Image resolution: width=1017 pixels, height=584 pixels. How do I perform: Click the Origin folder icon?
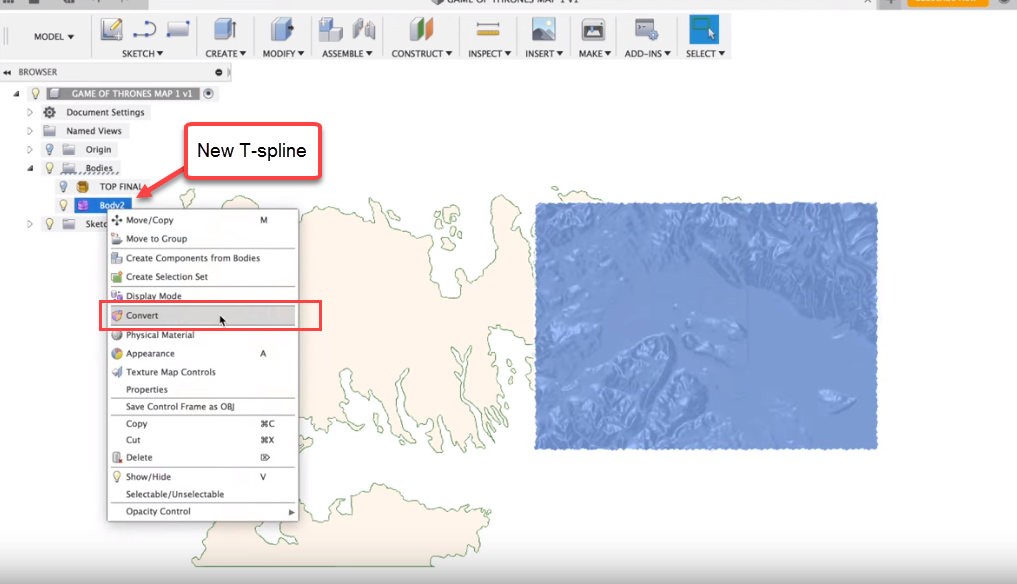point(69,149)
